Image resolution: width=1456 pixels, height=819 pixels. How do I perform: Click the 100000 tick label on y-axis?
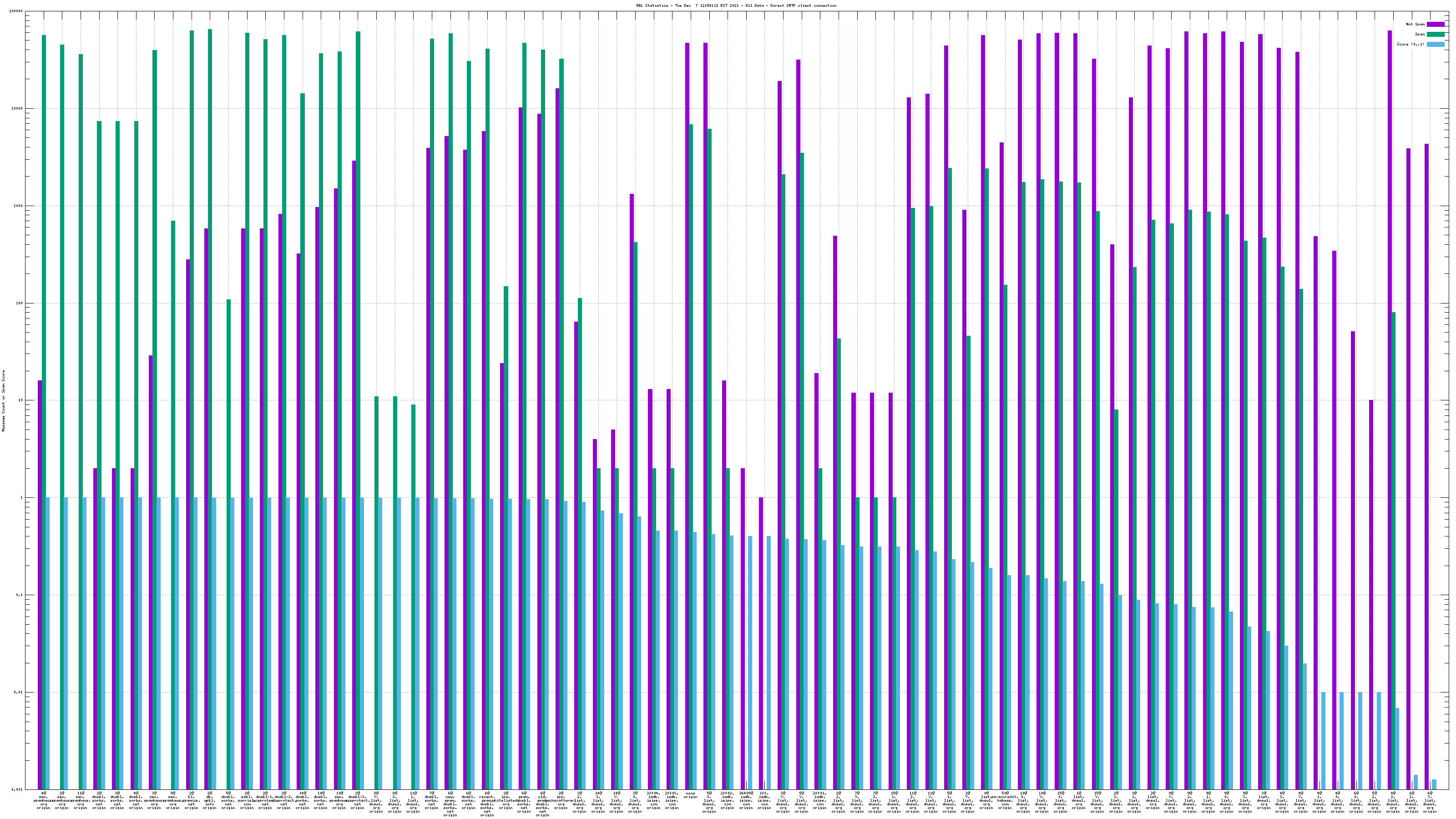click(16, 11)
